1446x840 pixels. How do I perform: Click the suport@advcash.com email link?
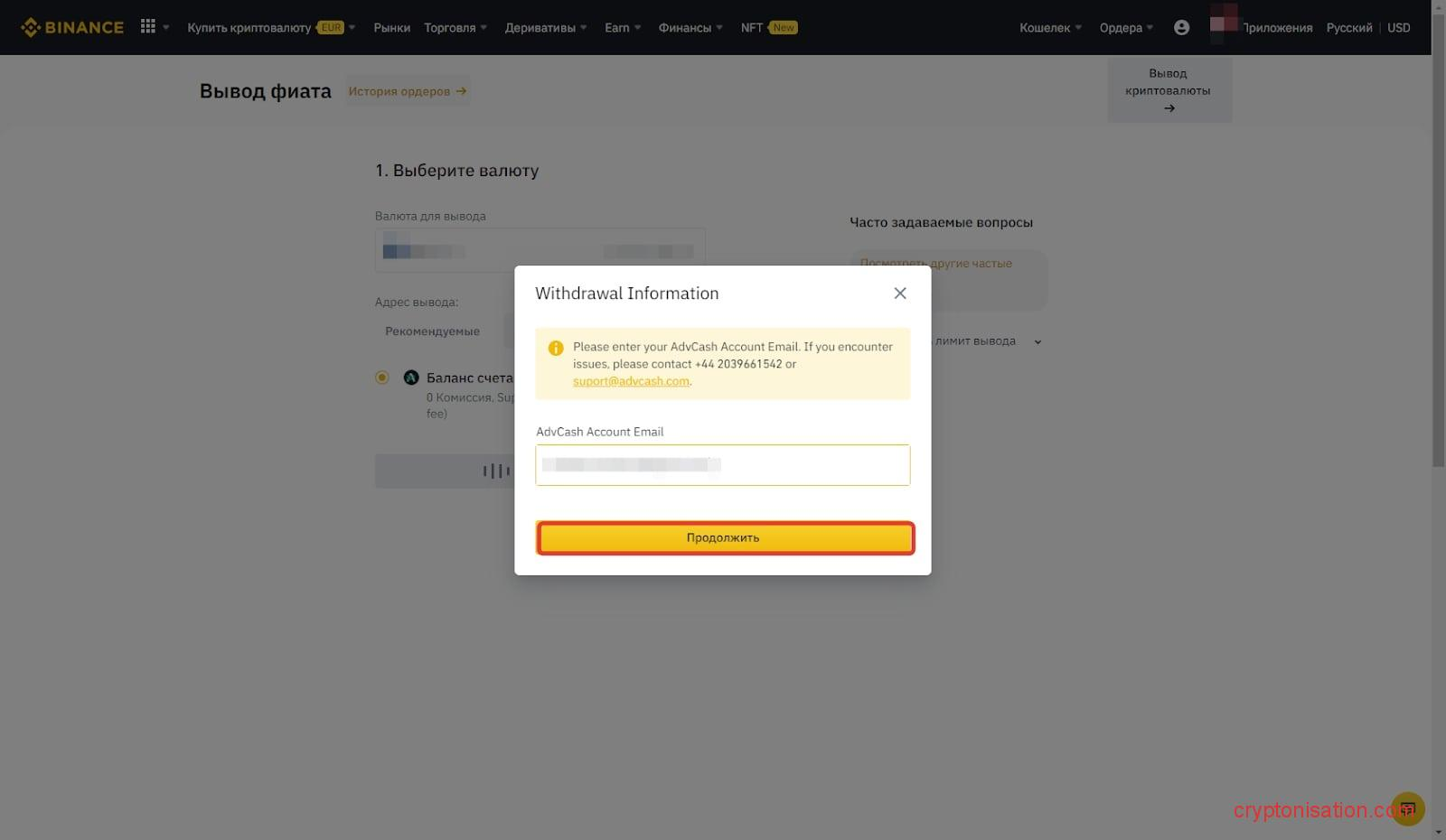630,380
